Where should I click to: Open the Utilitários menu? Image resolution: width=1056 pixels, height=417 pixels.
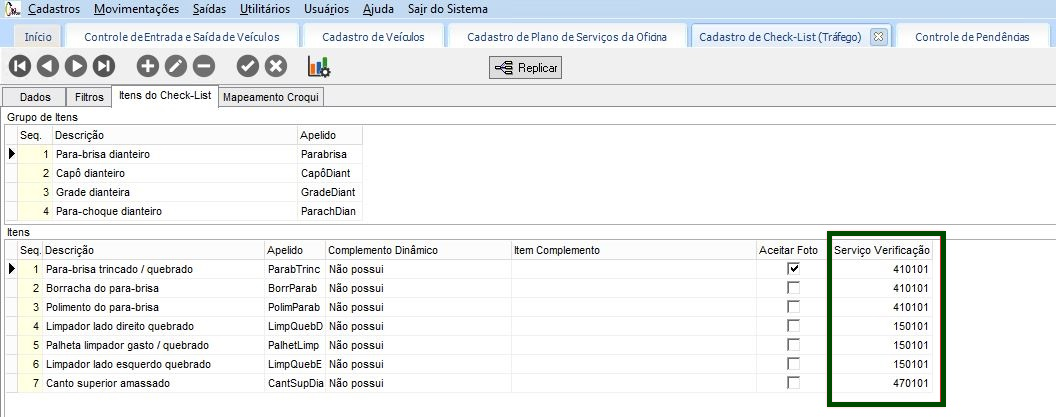click(265, 9)
